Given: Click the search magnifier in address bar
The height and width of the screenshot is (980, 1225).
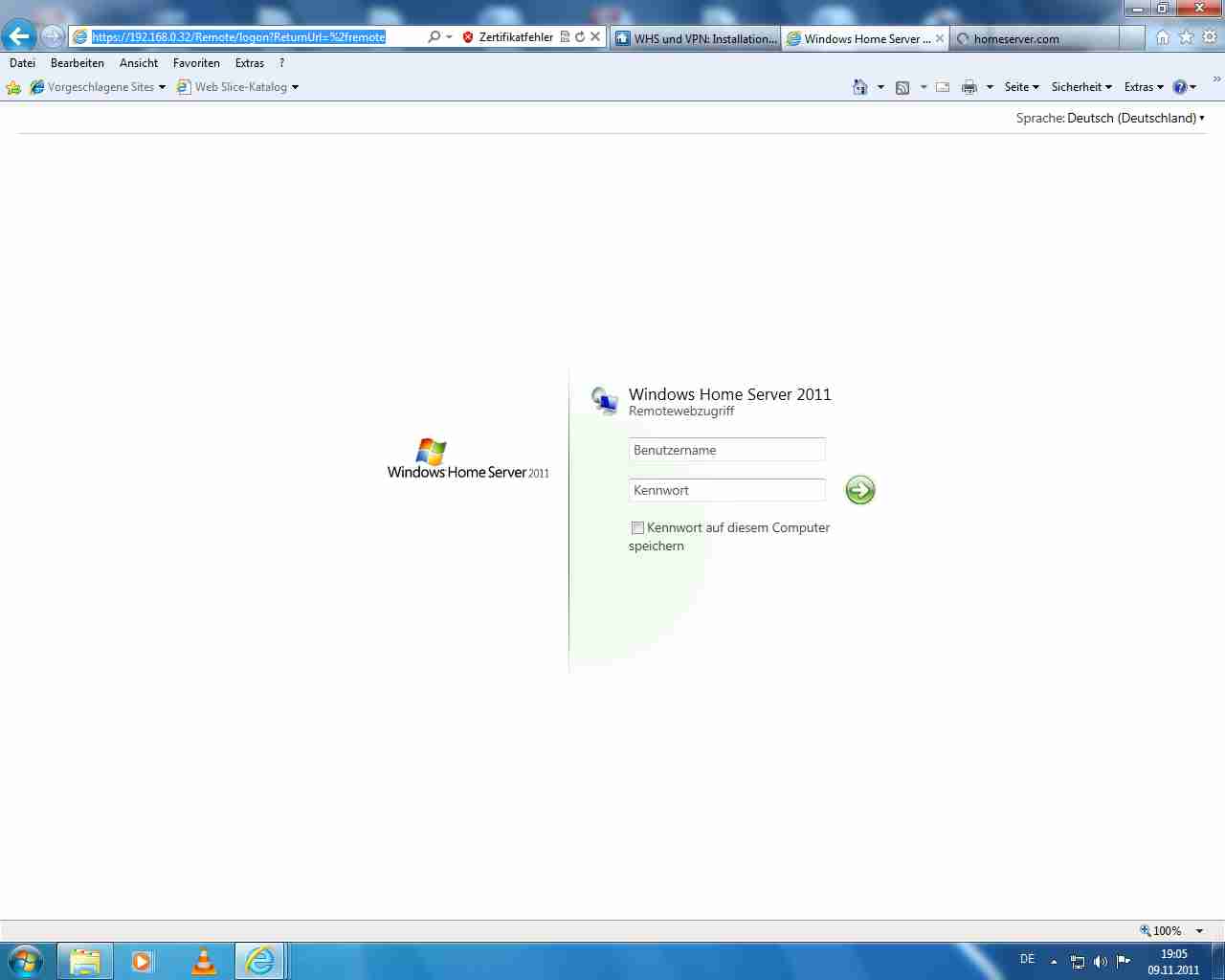Looking at the screenshot, I should [x=434, y=36].
